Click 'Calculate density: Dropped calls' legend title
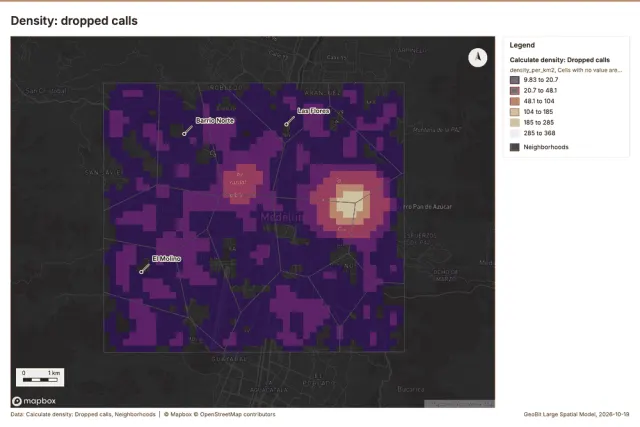640x427 pixels. coord(560,60)
